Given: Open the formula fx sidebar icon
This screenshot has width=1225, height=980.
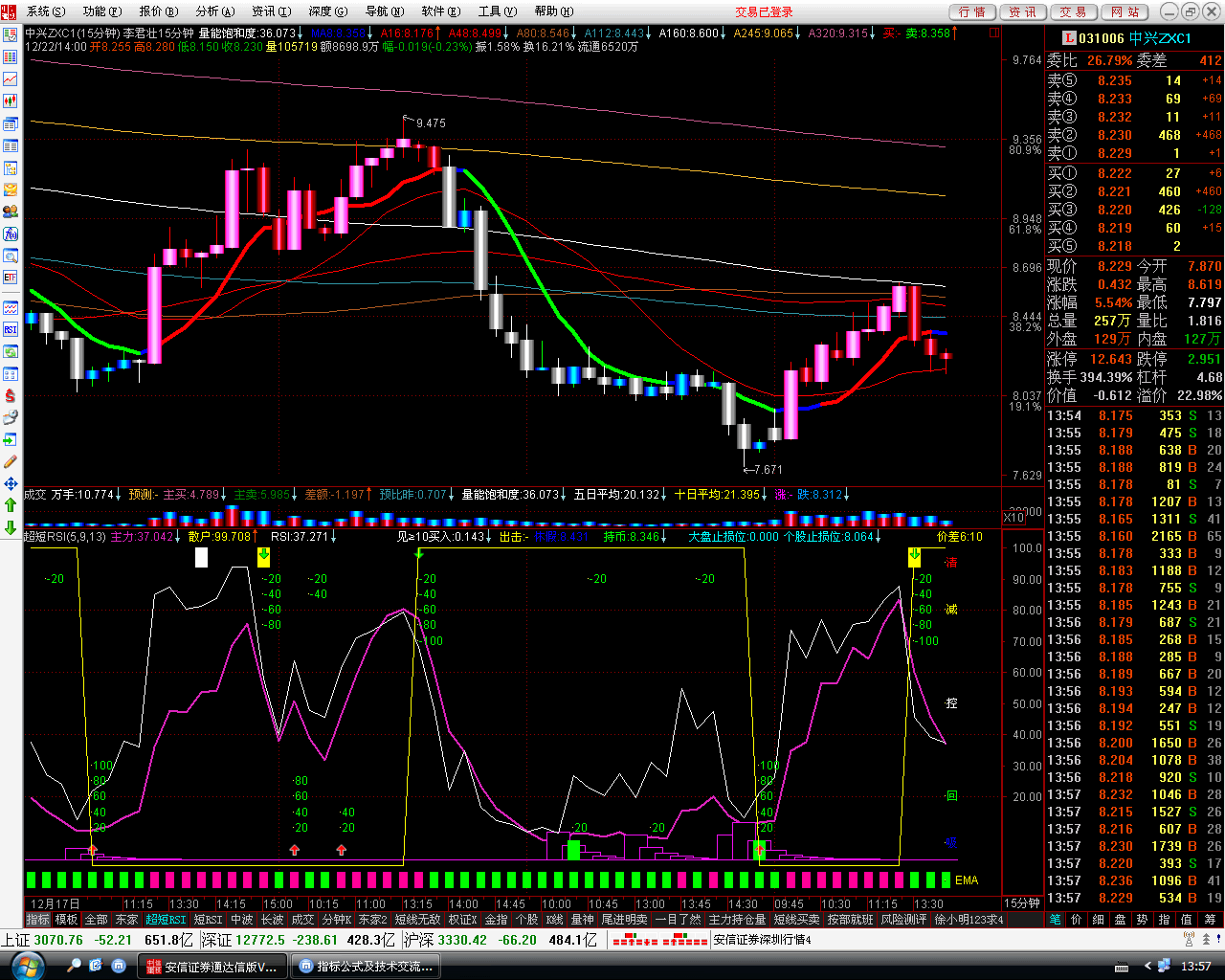Looking at the screenshot, I should pos(11,234).
